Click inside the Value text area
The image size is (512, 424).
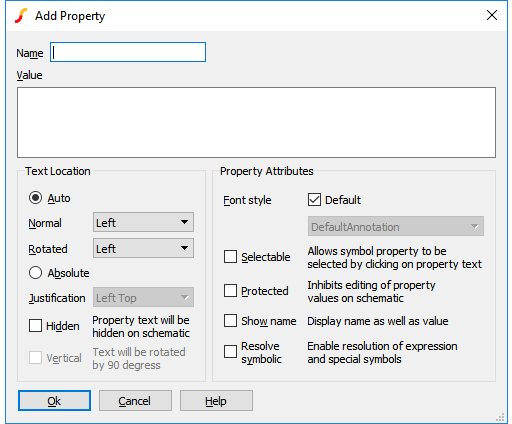256,122
